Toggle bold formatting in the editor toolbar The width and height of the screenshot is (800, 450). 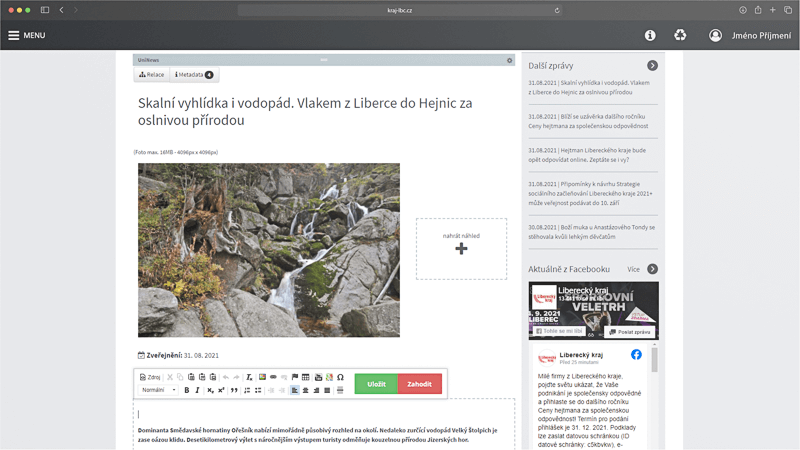[x=187, y=390]
